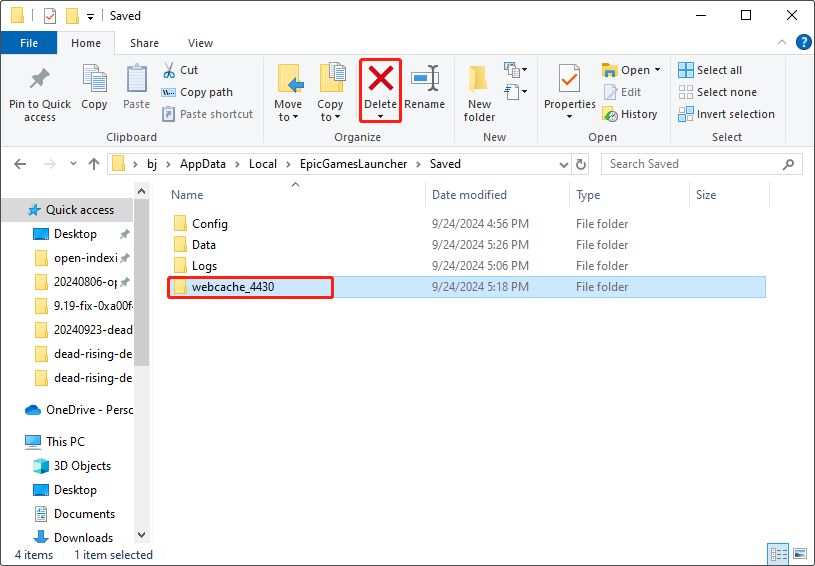
Task: Switch to large thumbnails view icon
Action: click(x=799, y=554)
